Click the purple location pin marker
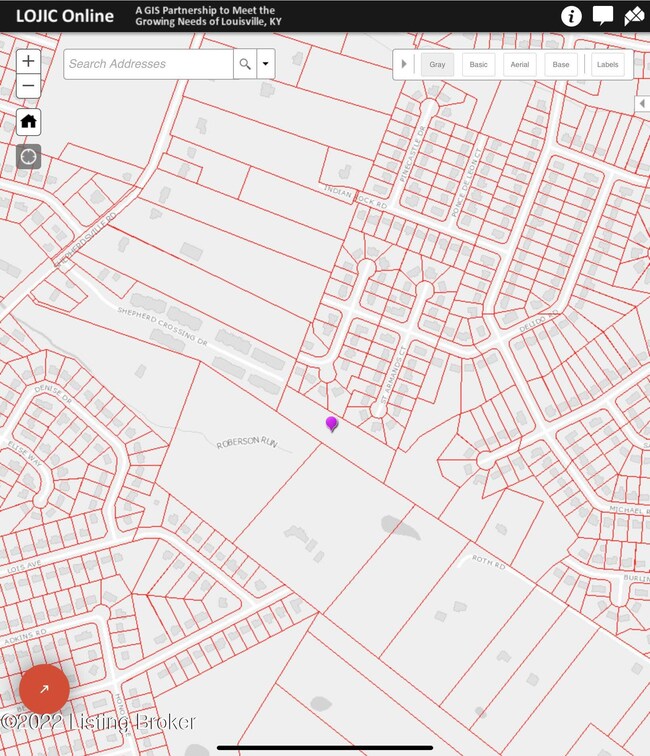 click(331, 424)
